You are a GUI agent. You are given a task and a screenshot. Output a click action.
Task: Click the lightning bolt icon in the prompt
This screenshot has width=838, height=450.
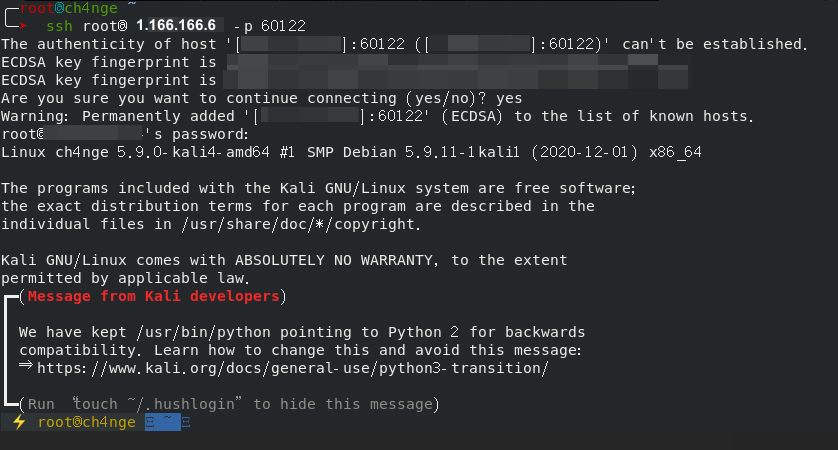[x=19, y=423]
